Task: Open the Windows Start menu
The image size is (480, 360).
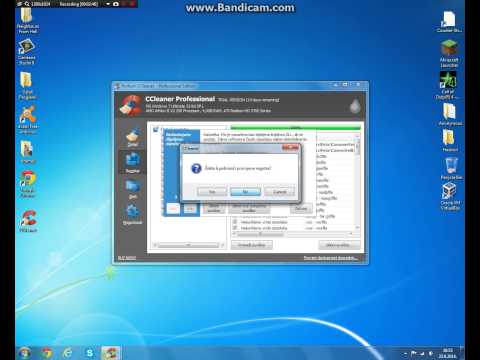Action: [25, 353]
